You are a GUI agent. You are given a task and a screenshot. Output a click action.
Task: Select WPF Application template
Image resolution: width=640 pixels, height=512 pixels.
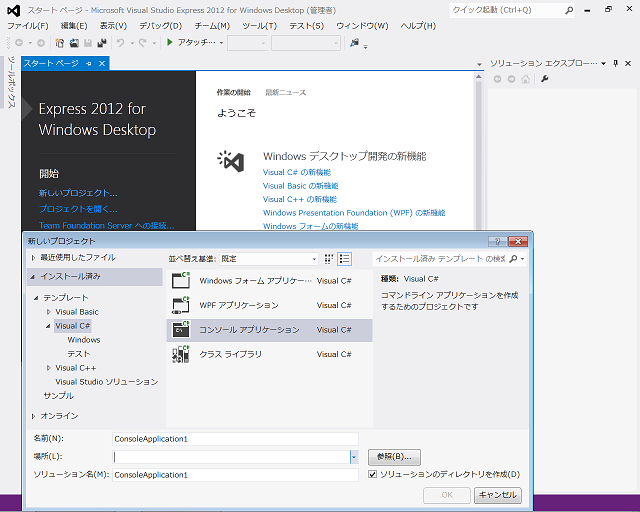[x=269, y=305]
